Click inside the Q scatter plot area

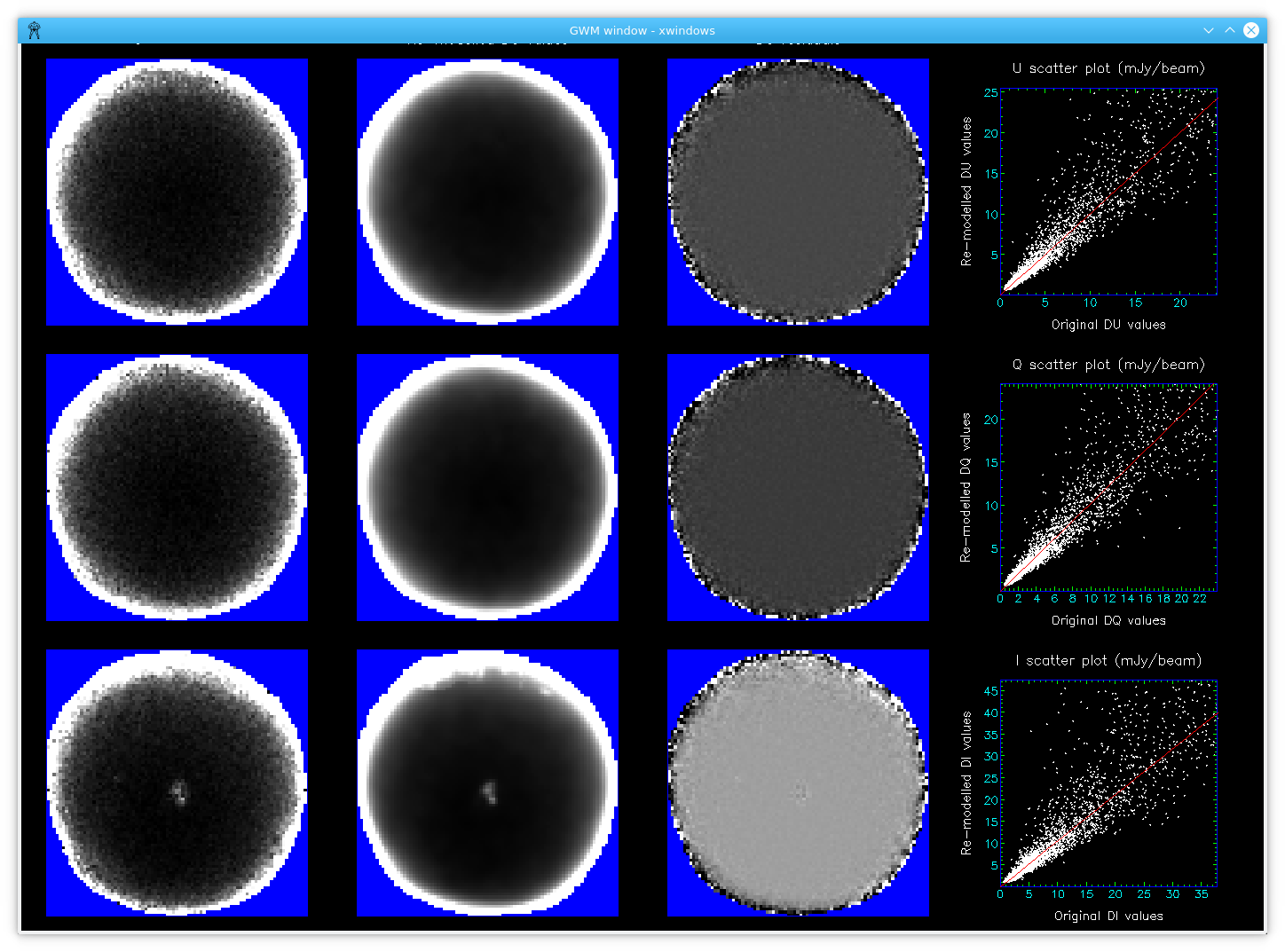(1108, 486)
